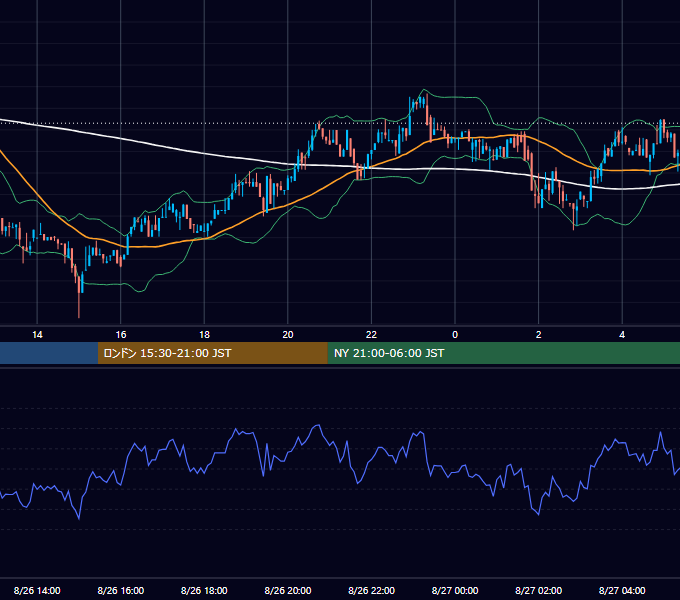This screenshot has width=680, height=600.
Task: Click the 8/27 04:00 date label
Action: pos(622,590)
